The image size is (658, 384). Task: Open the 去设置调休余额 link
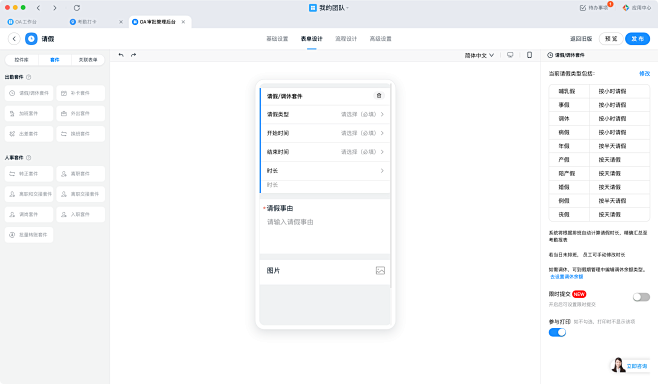(567, 277)
